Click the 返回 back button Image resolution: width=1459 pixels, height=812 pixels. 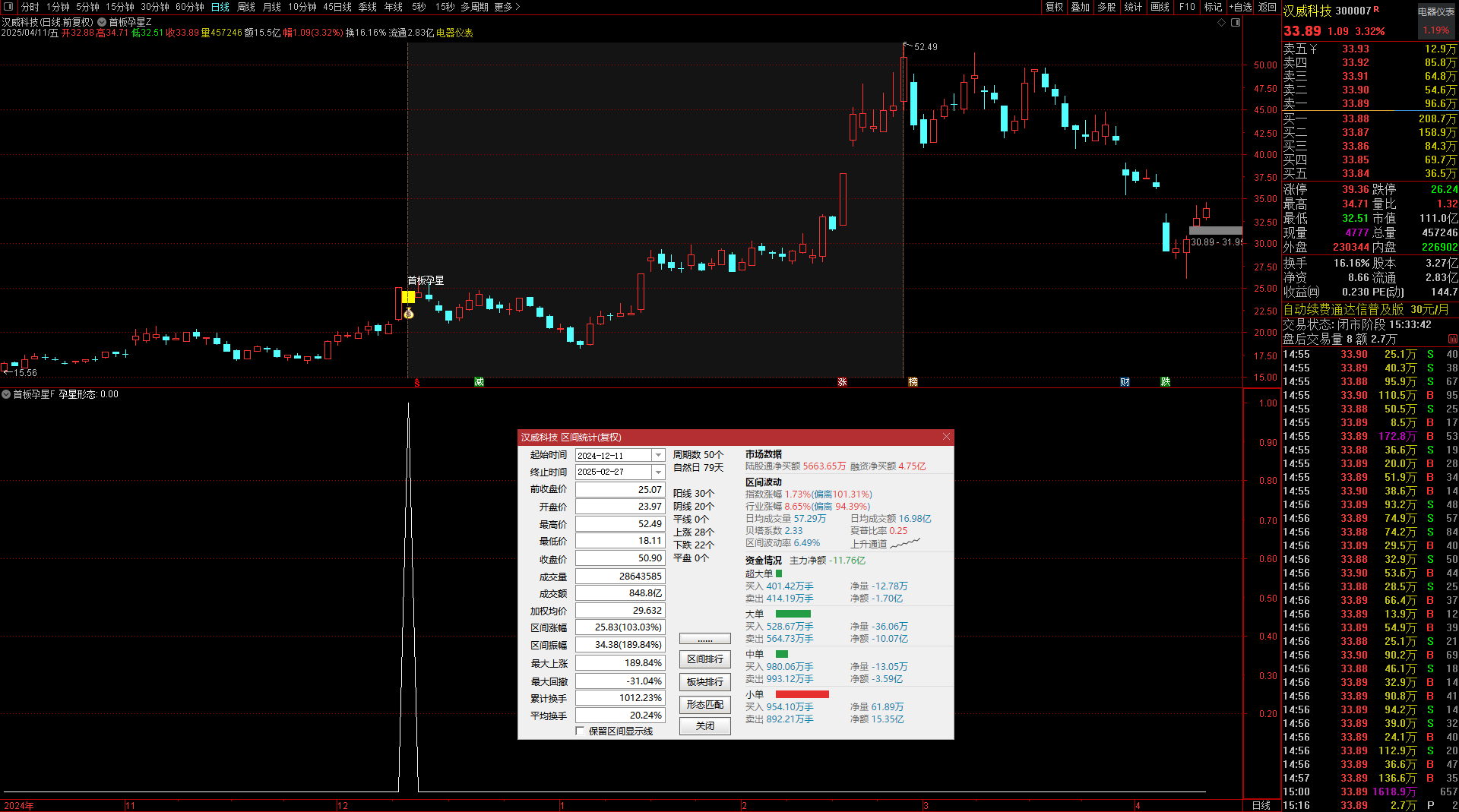click(x=1268, y=7)
